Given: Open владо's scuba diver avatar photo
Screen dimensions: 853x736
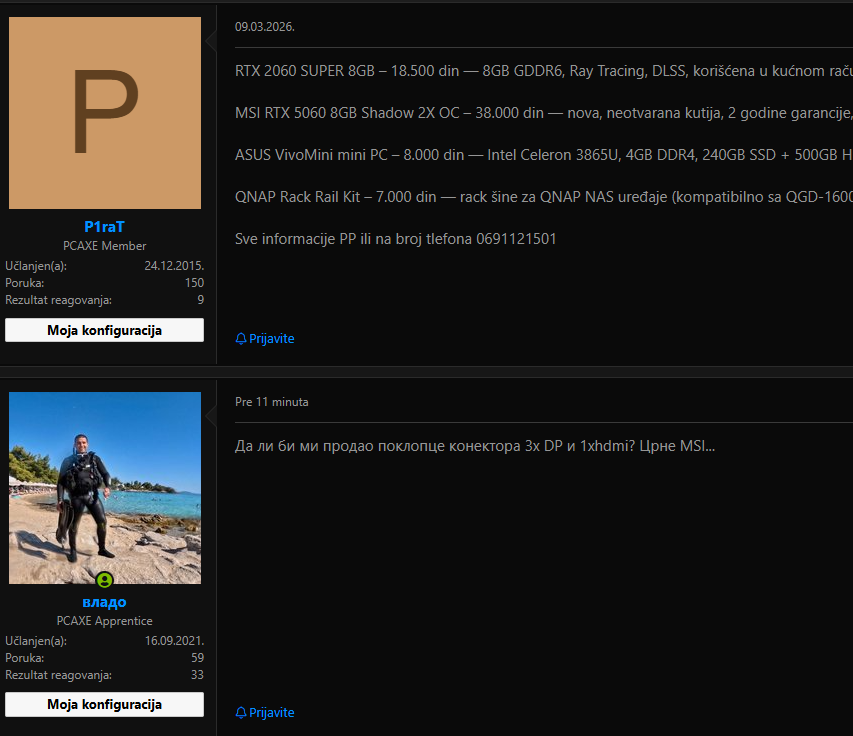Looking at the screenshot, I should [105, 487].
